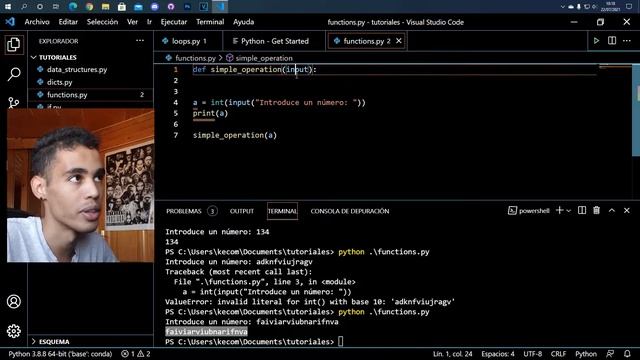Image resolution: width=640 pixels, height=360 pixels.
Task: Kill terminal with trash icon
Action: [597, 211]
